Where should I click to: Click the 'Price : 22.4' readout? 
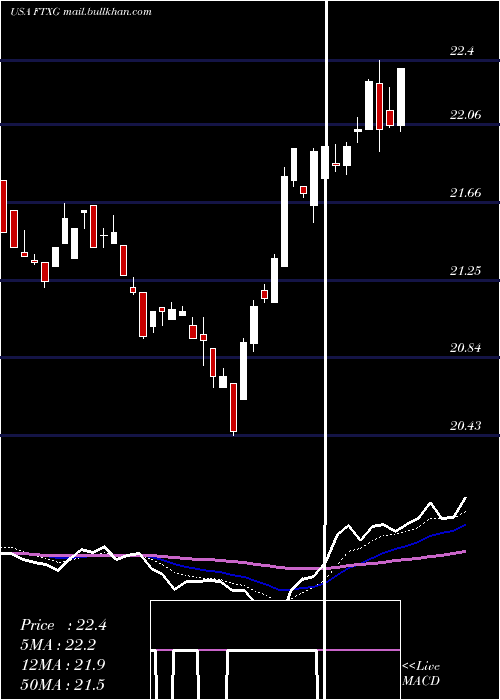point(63,625)
